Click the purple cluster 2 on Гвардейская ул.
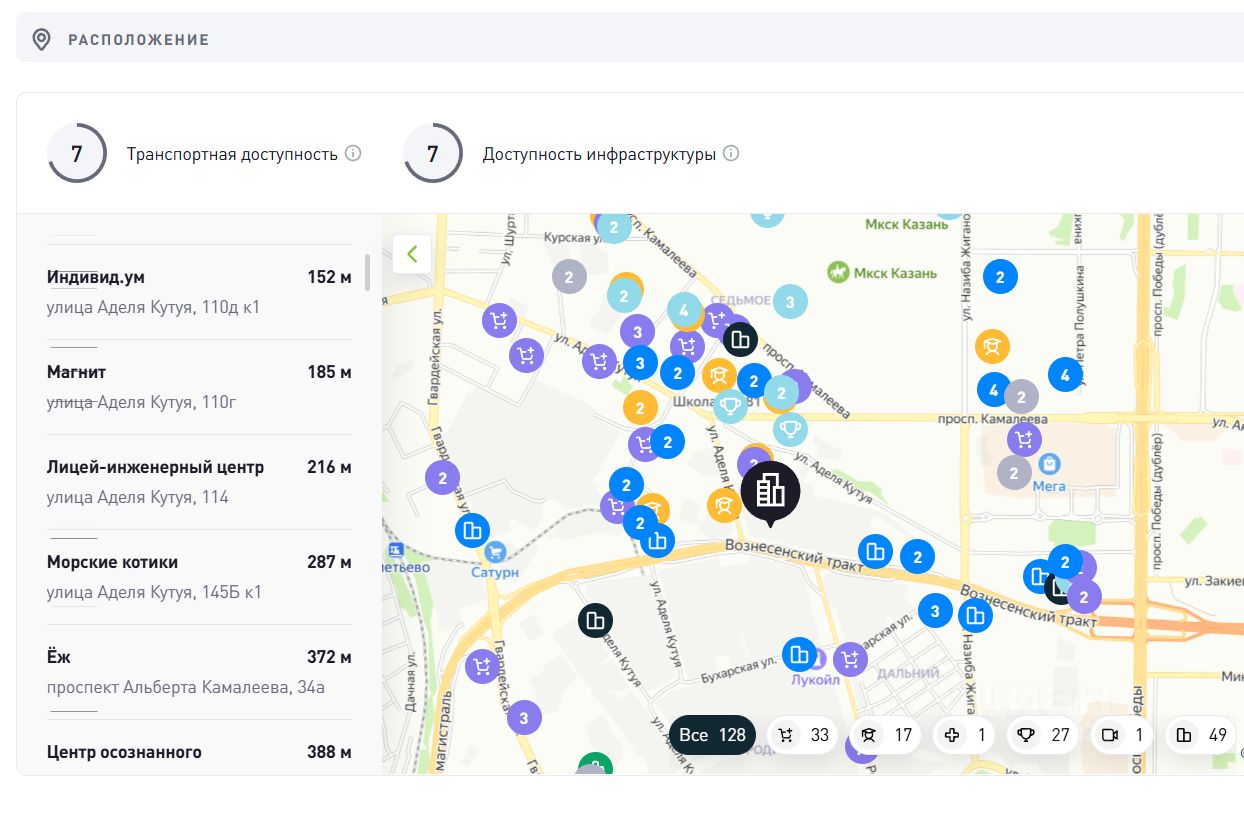 pos(442,477)
